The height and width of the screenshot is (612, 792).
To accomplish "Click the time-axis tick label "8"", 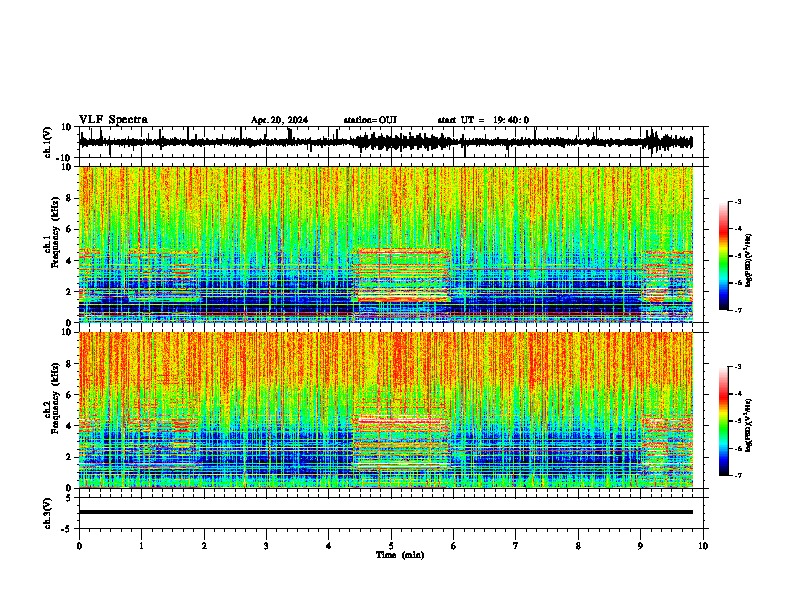I will (x=578, y=546).
